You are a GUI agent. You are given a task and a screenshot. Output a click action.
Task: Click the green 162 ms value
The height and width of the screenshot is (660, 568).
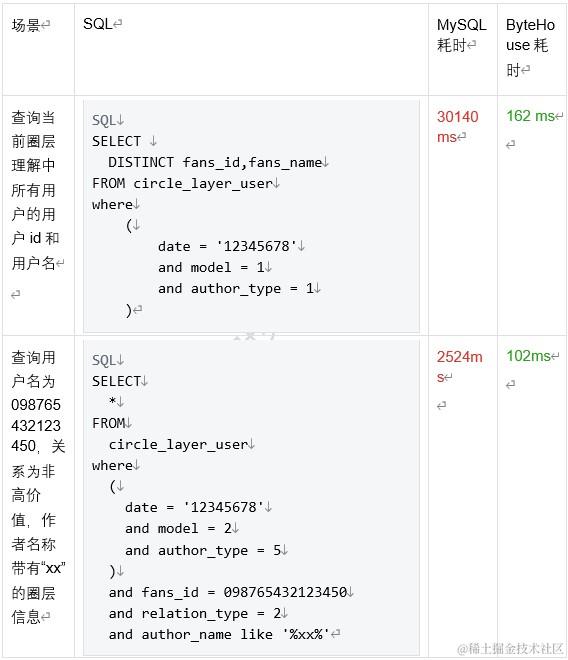tap(530, 116)
